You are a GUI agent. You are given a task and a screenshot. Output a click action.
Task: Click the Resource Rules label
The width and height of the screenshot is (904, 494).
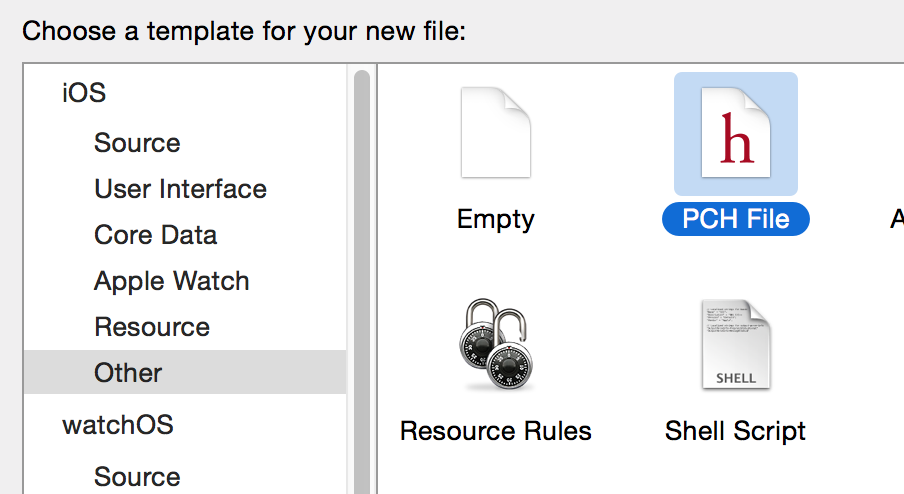pos(496,431)
